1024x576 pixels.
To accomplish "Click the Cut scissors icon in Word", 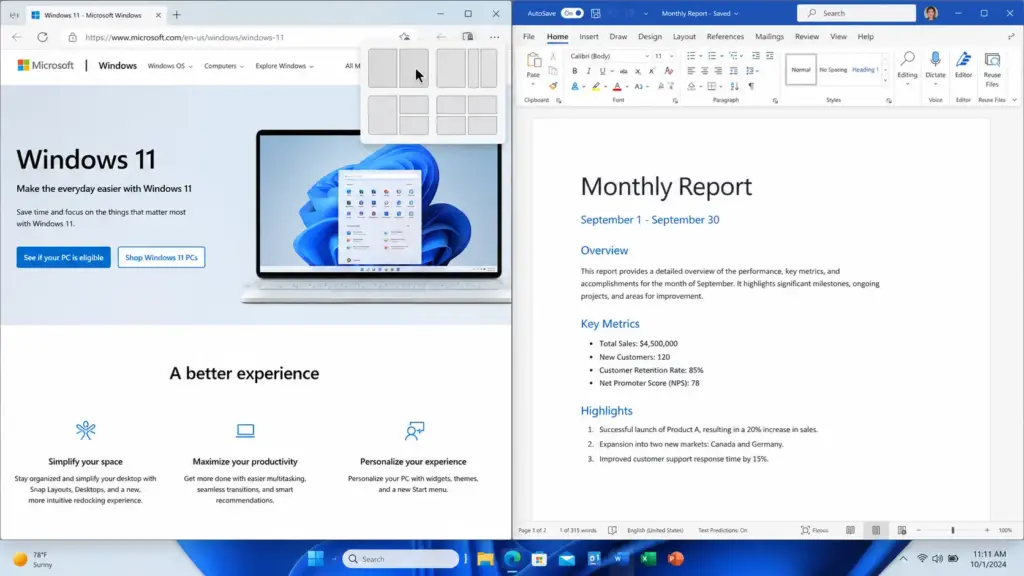I will coord(552,57).
